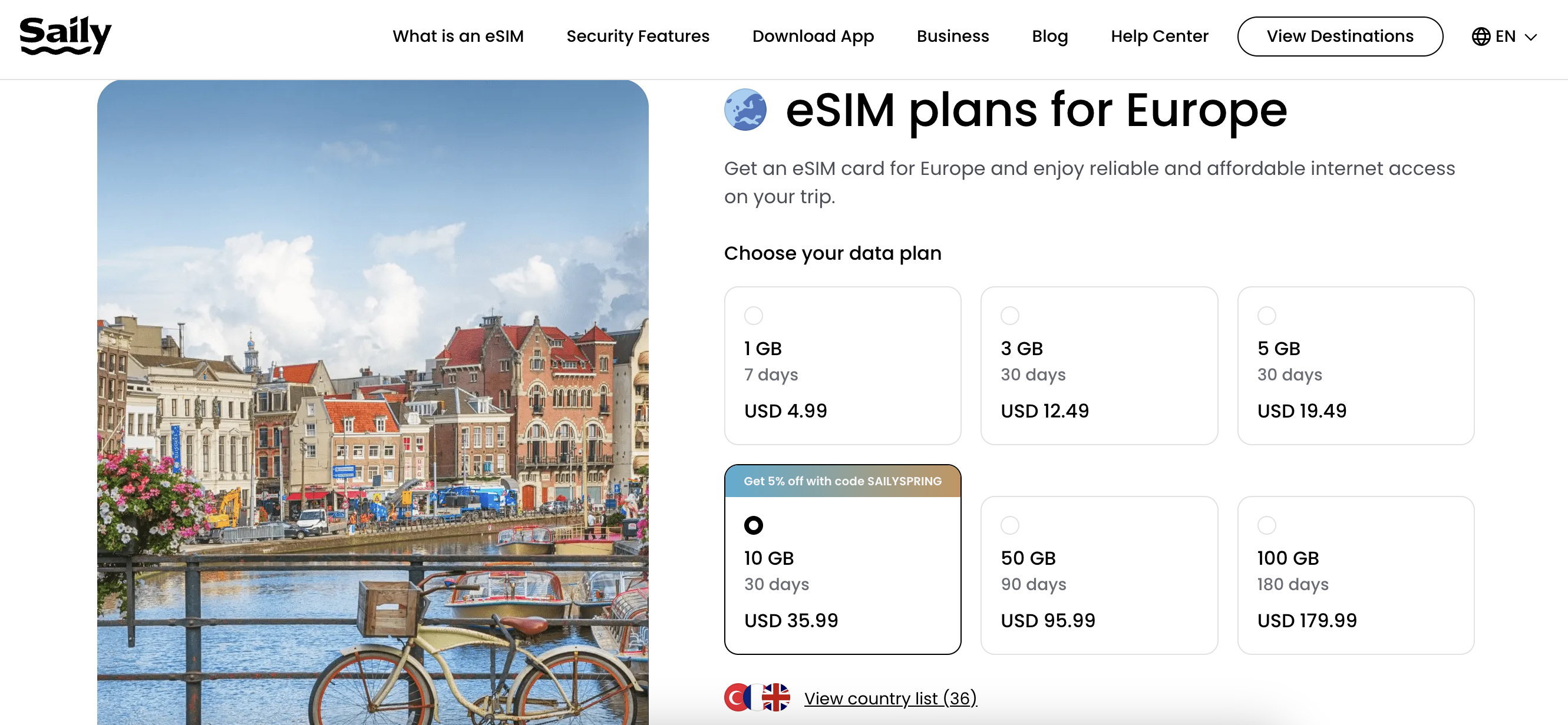Click the Europe globe icon beside heading
Screen dimensions: 1568x725
pos(745,110)
